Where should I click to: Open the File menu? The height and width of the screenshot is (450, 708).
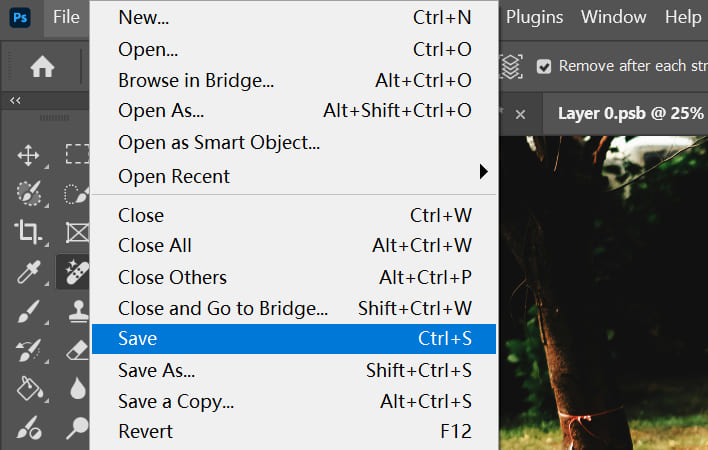point(66,17)
